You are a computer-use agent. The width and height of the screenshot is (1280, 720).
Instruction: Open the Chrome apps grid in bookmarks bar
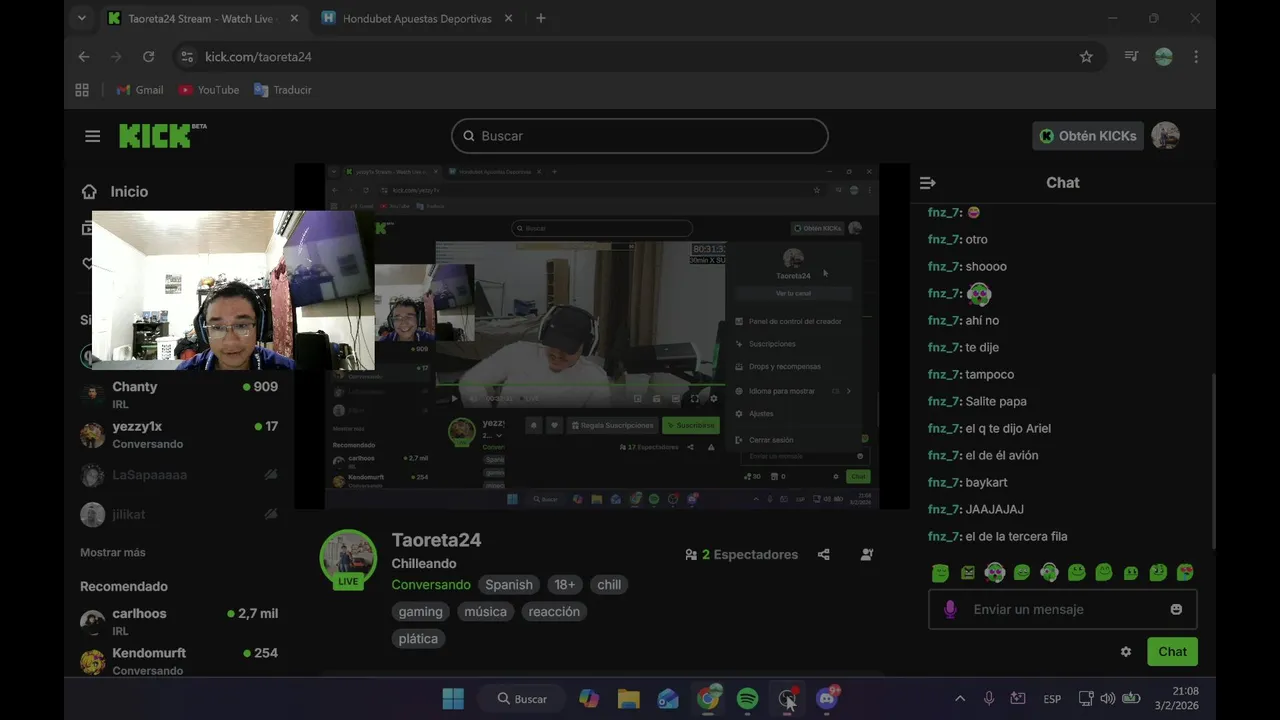[x=83, y=90]
